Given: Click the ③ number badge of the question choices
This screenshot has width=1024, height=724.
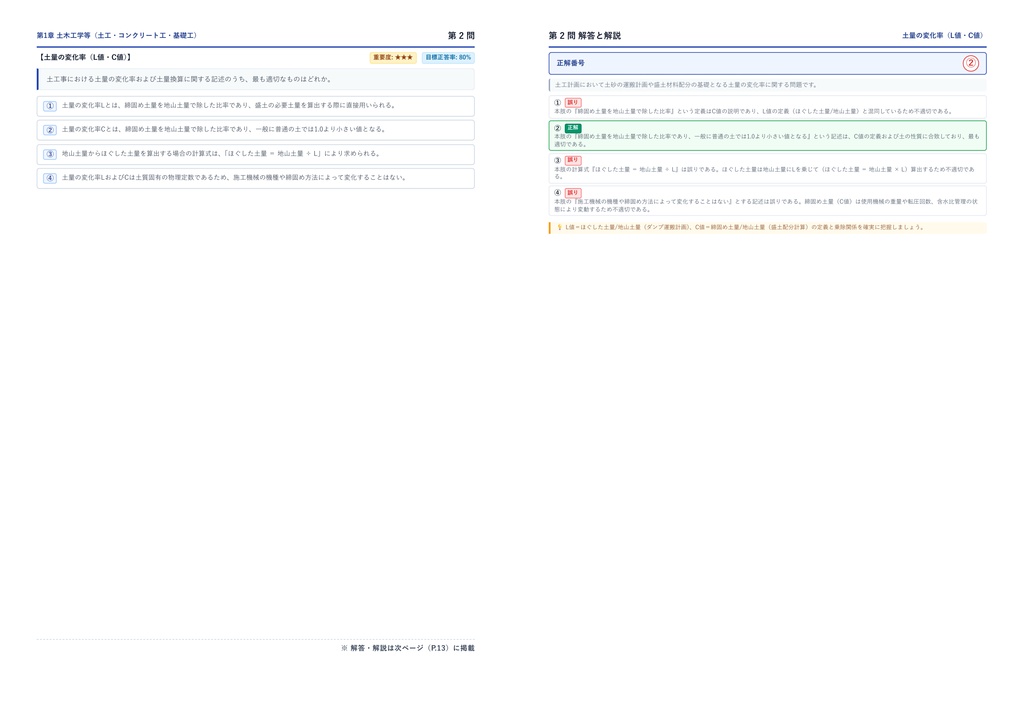Looking at the screenshot, I should point(50,154).
